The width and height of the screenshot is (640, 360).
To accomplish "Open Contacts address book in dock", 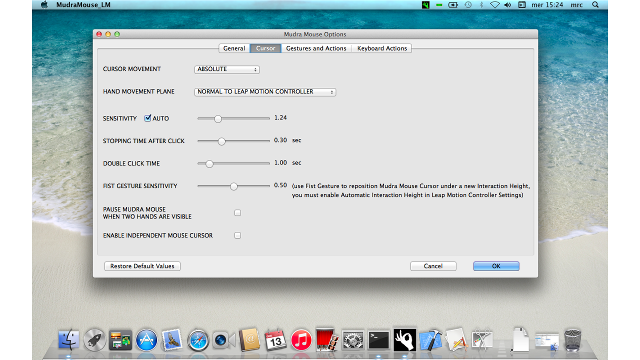I will pos(249,340).
